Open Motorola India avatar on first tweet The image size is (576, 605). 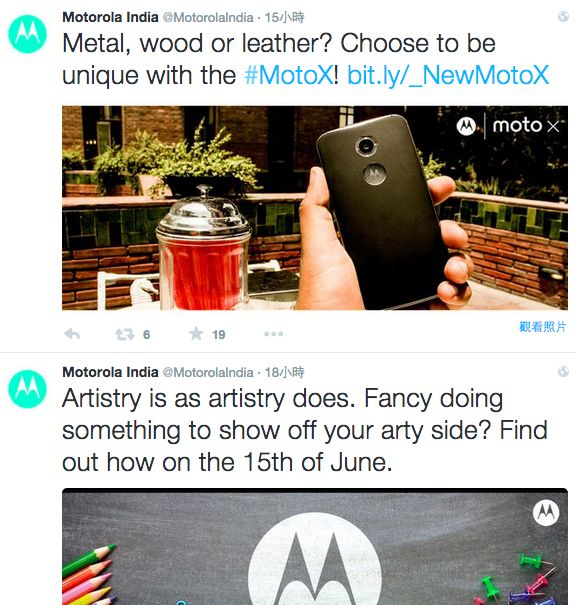click(x=27, y=34)
